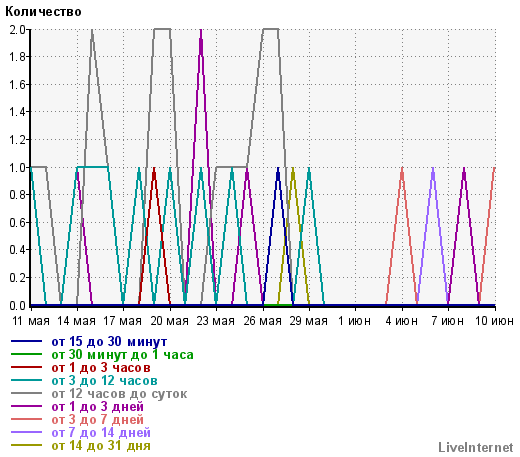
Task: Click the green legend line swatch
Action: pyautogui.click(x=26, y=354)
